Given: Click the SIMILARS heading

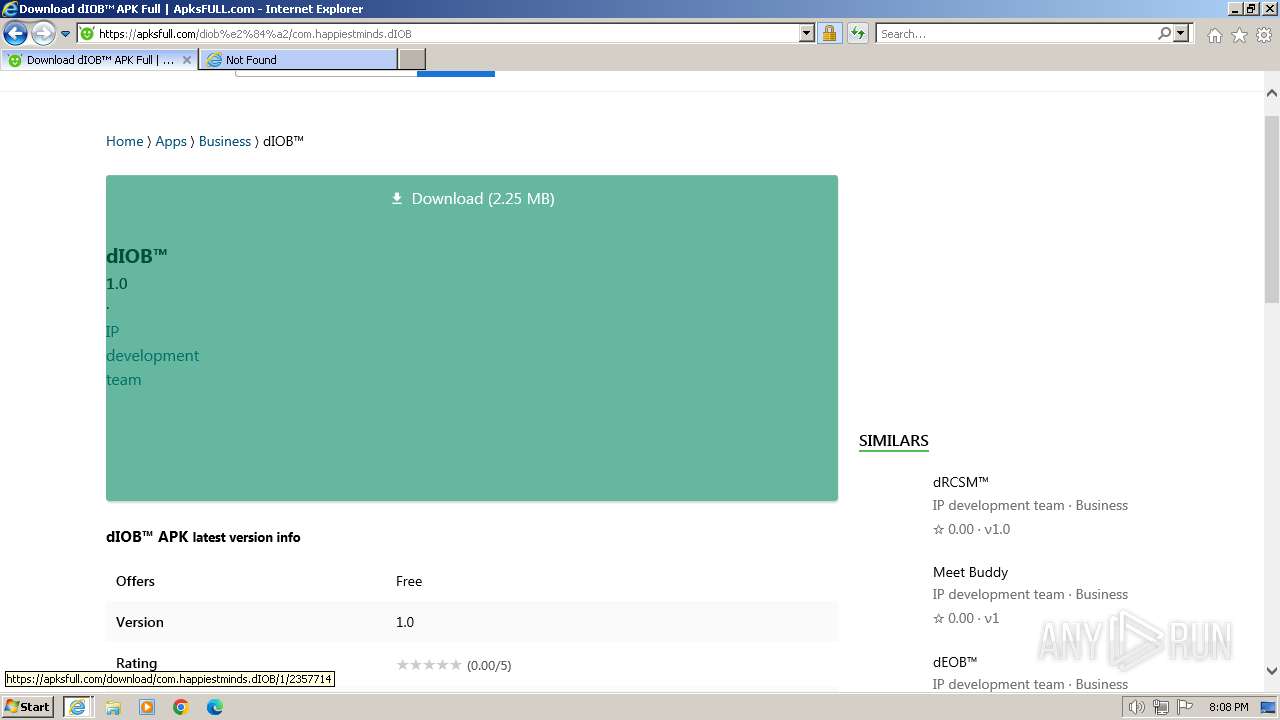Looking at the screenshot, I should (894, 440).
